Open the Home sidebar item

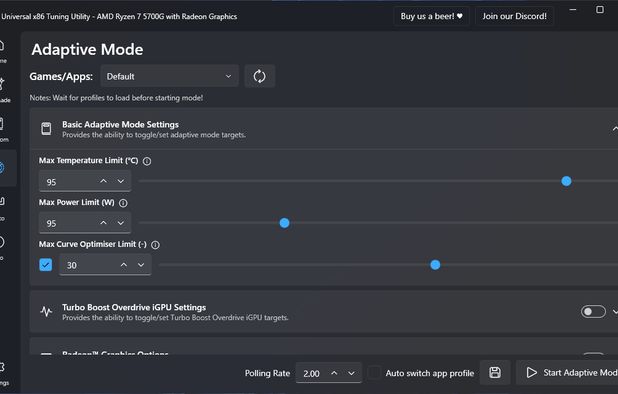pos(2,51)
